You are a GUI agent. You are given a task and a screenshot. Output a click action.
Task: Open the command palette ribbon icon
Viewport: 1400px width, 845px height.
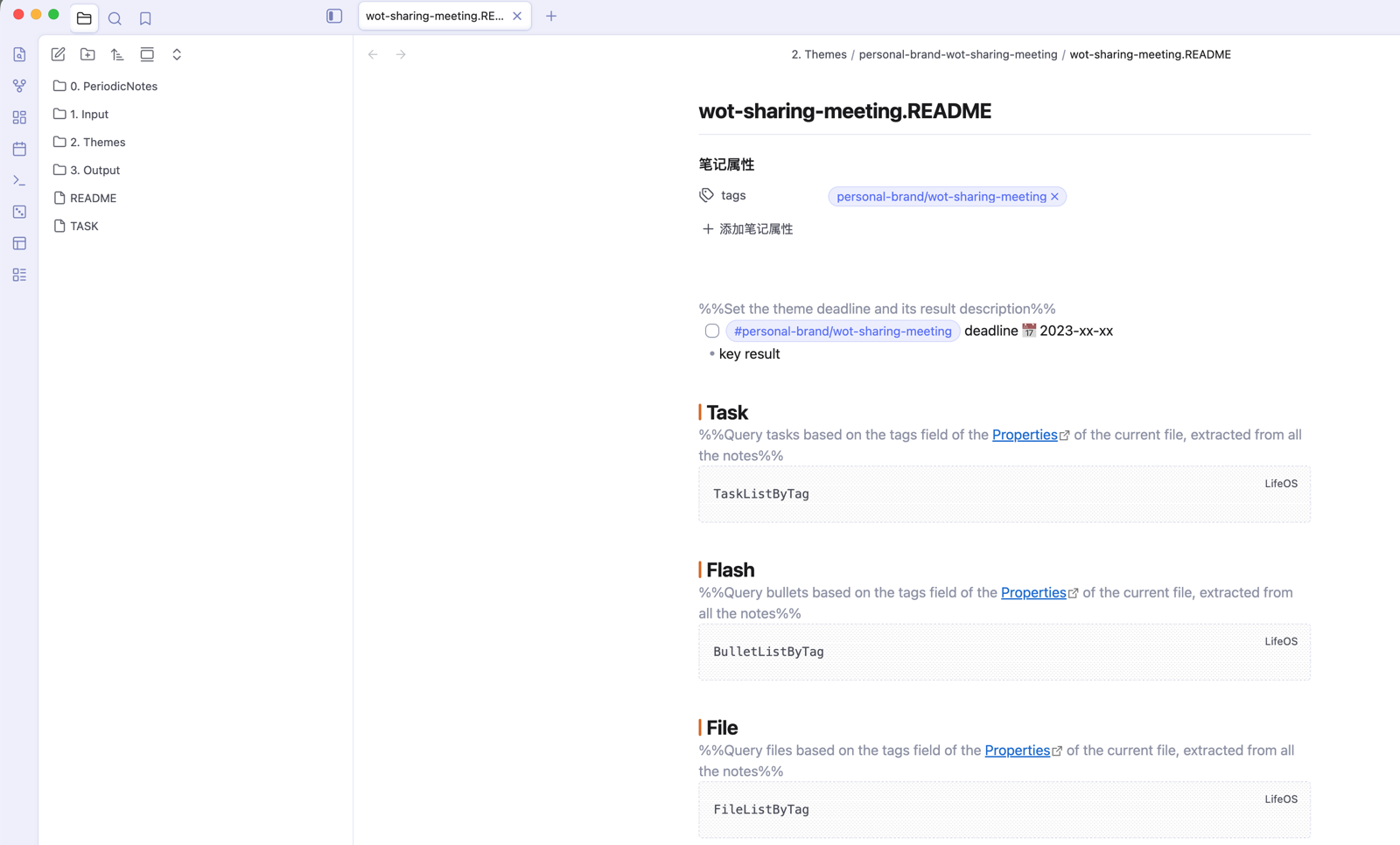[19, 180]
